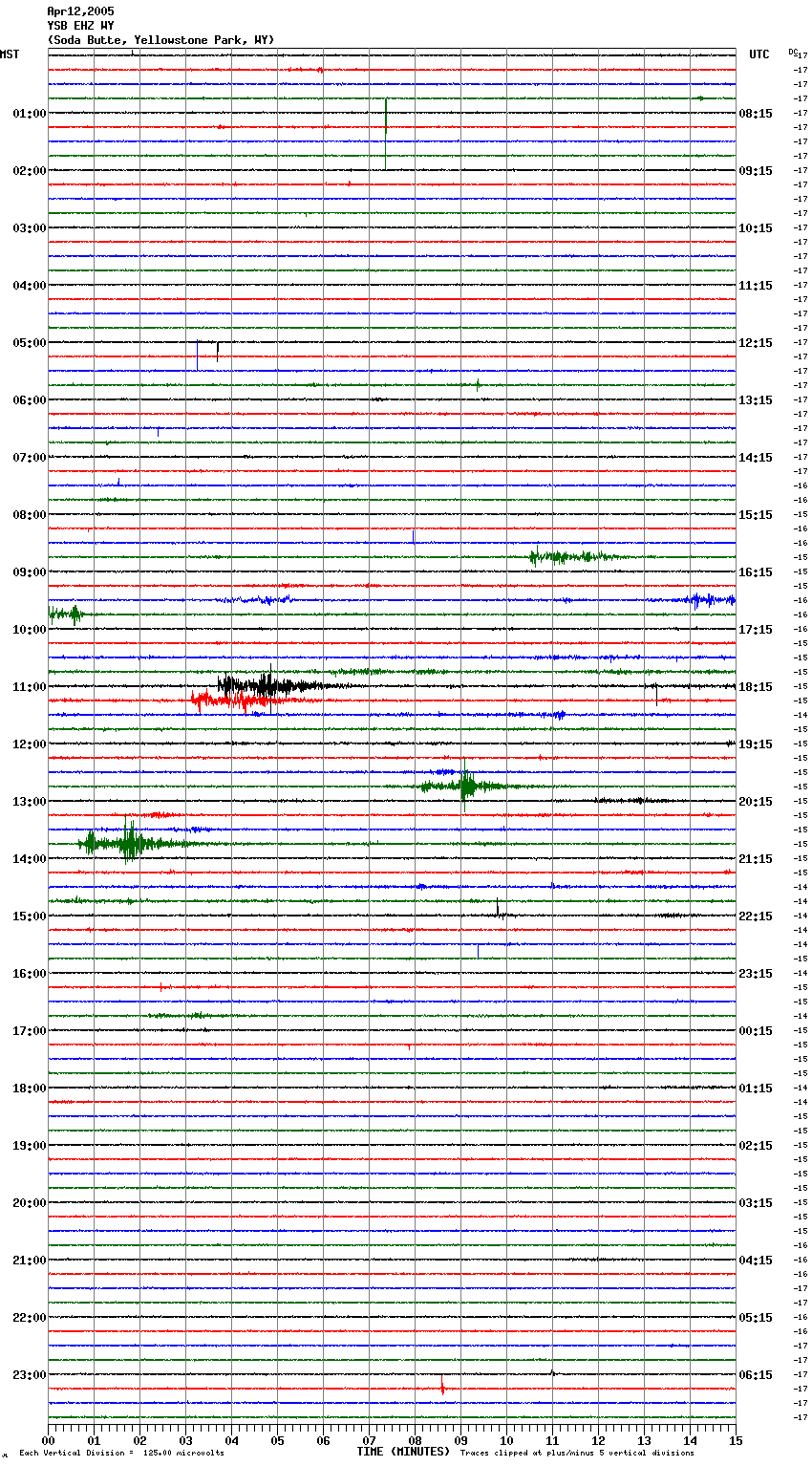This screenshot has height=1466, width=812.
Task: Click the 00:15 UTC label
Action: (756, 1031)
